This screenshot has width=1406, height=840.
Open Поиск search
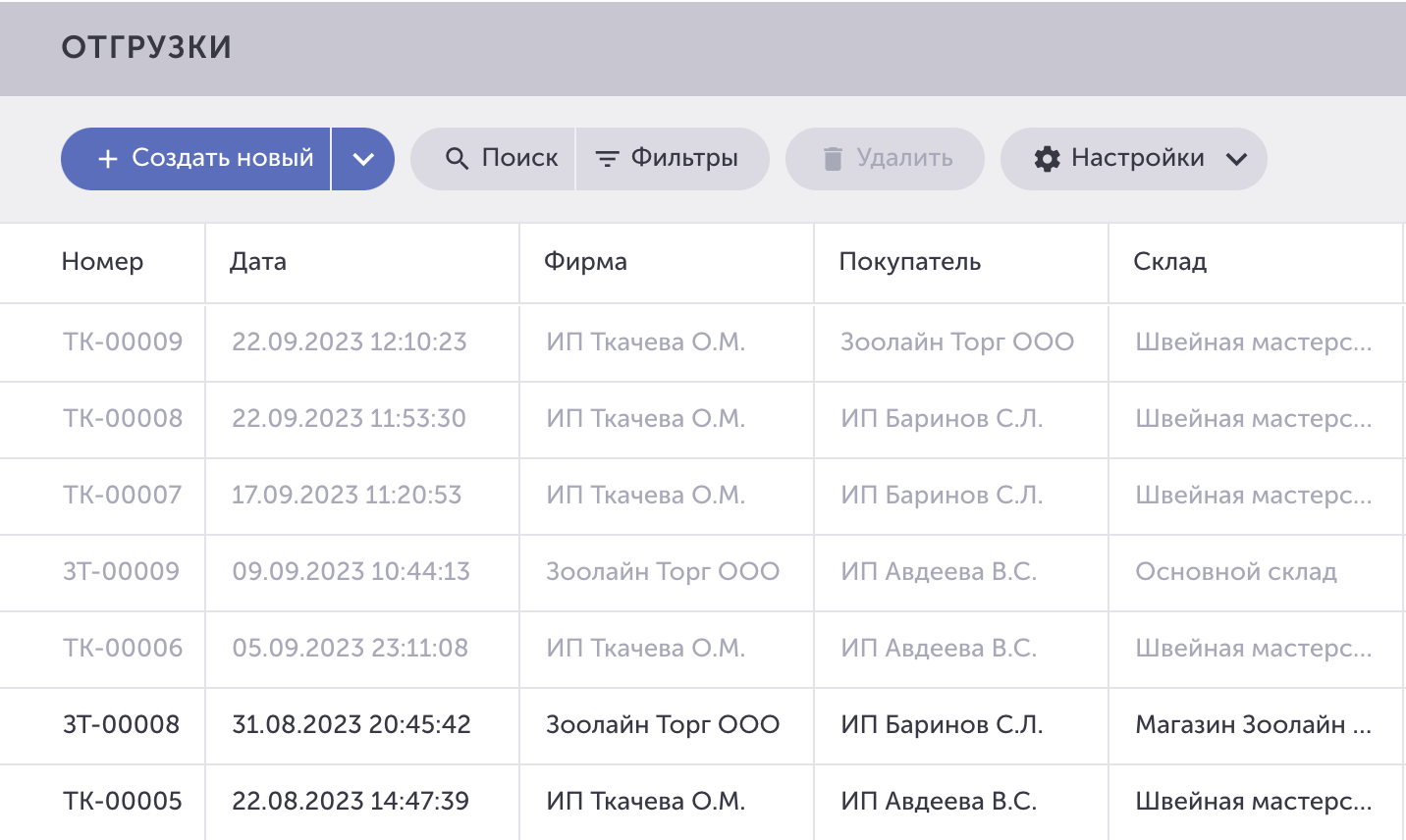(493, 159)
